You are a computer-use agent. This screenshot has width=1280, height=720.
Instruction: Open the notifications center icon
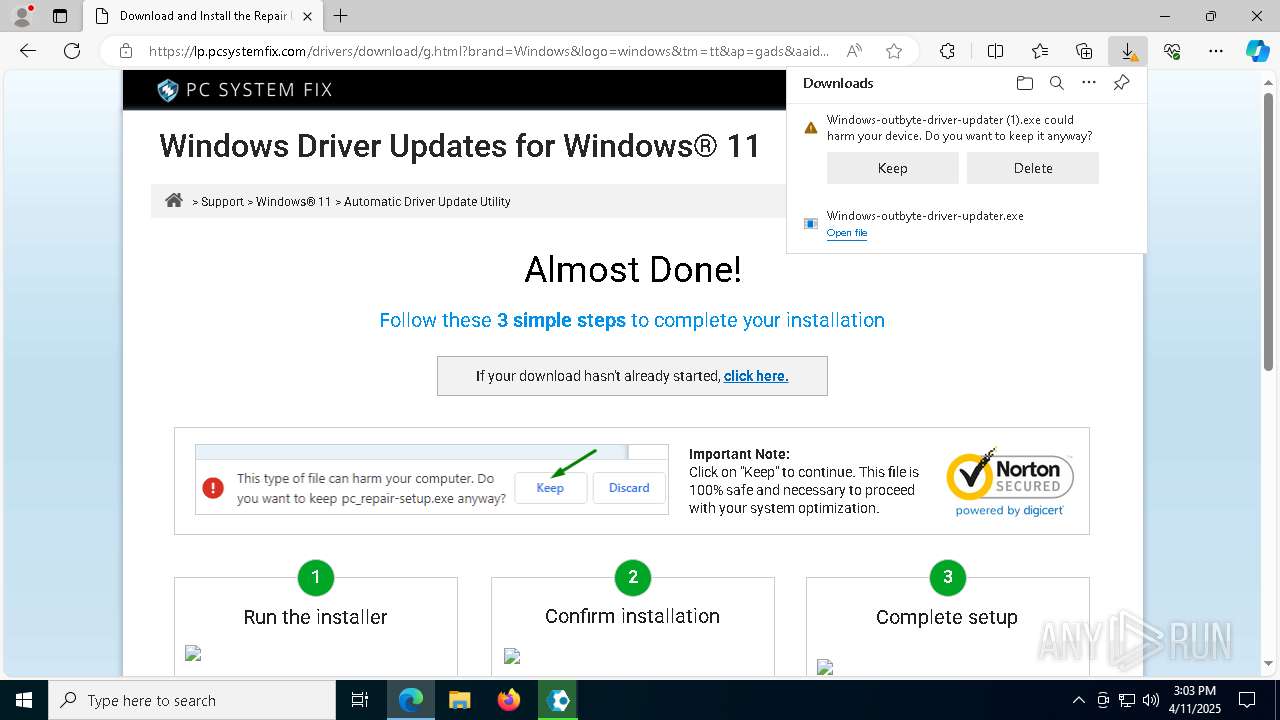[1247, 700]
